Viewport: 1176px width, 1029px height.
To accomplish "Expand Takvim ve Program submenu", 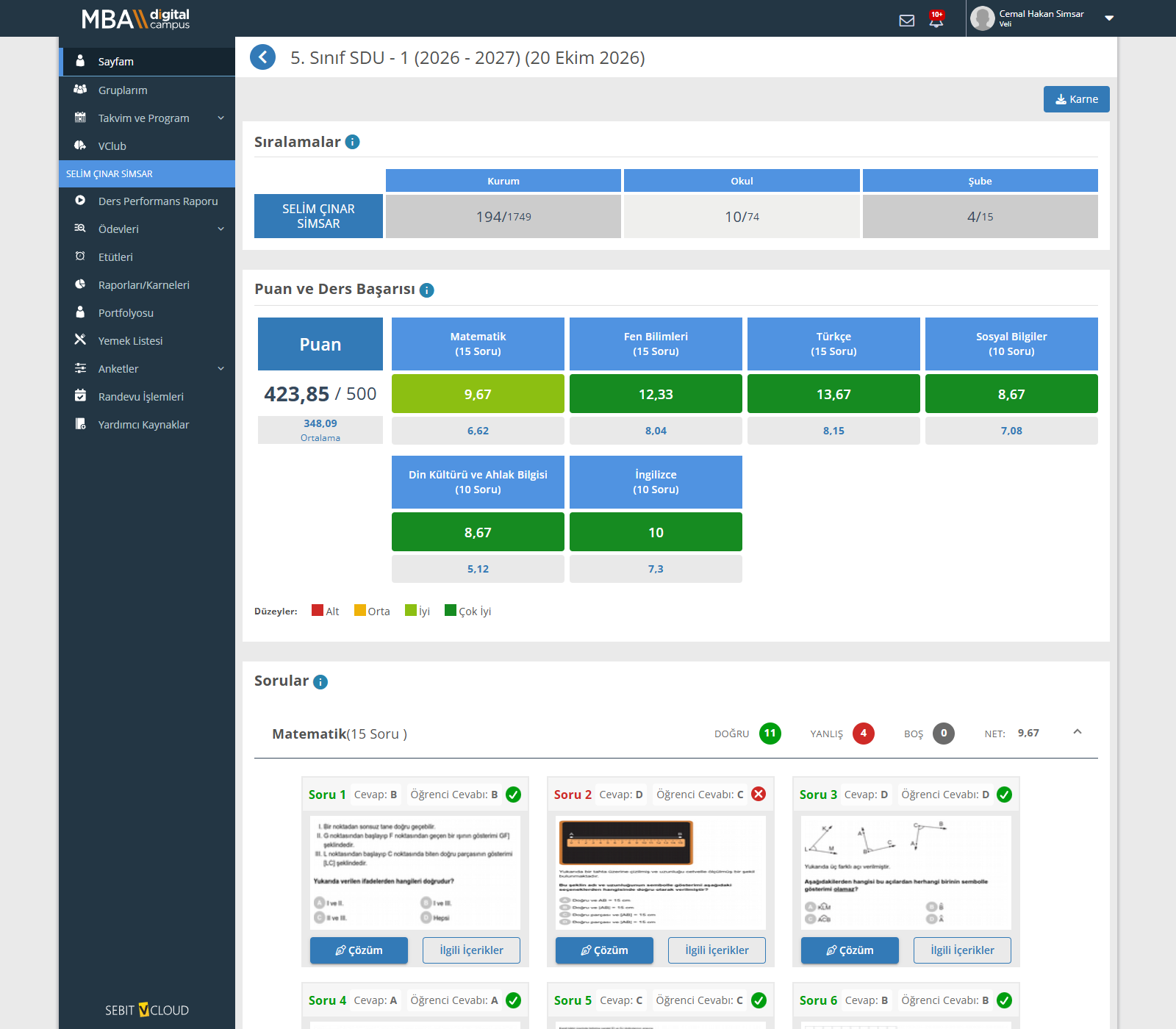I will [220, 118].
